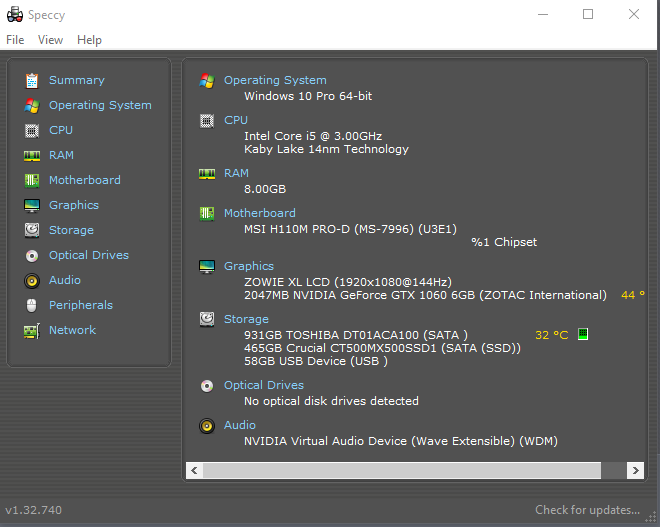Click the Motherboard icon in the sidebar
This screenshot has width=660, height=527.
pos(32,181)
